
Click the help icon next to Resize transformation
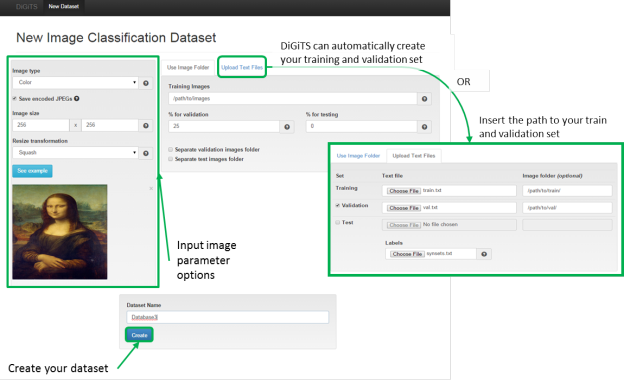click(146, 153)
